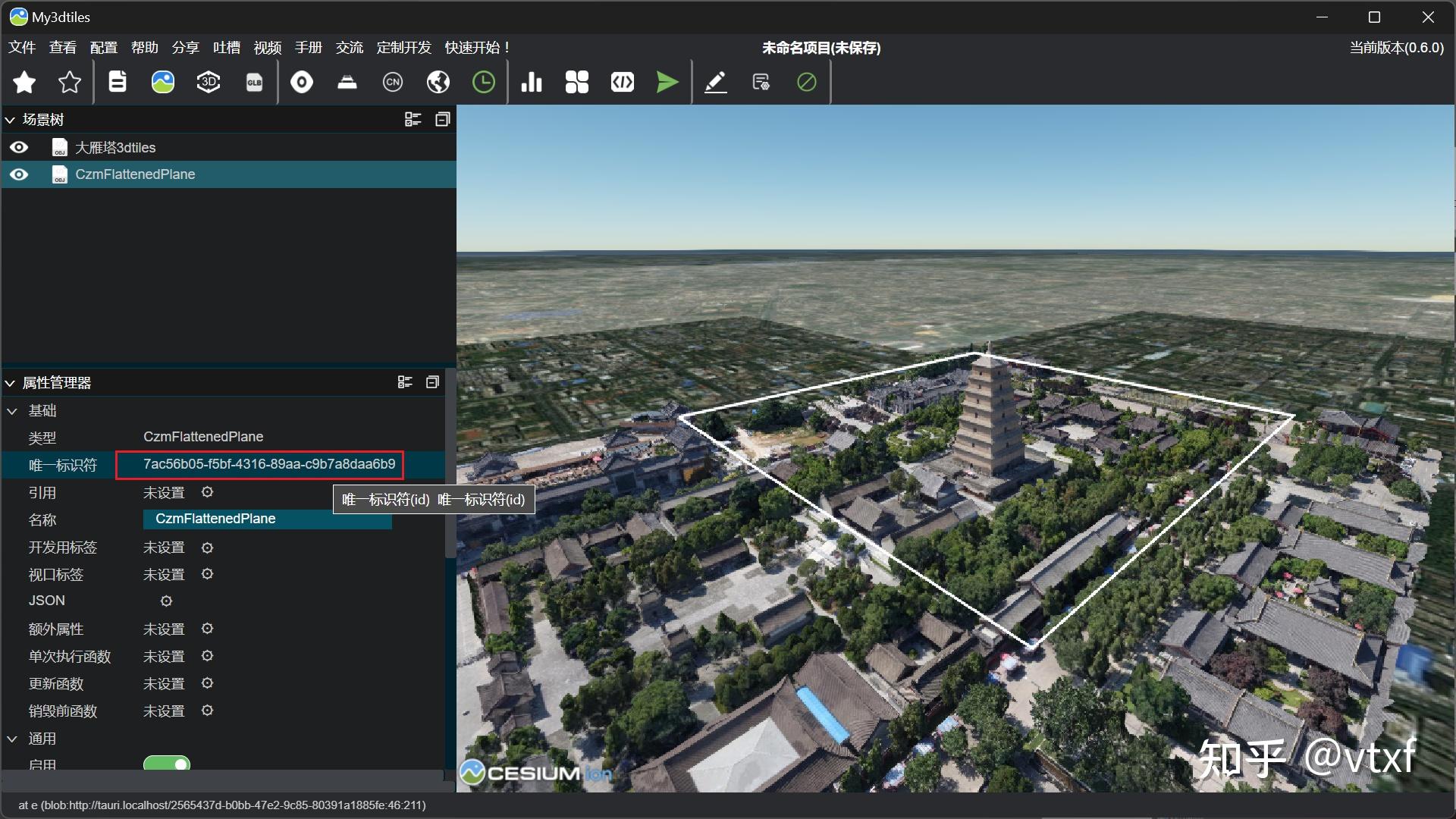1456x819 pixels.
Task: Click property manager pop-out window icon
Action: pos(432,382)
